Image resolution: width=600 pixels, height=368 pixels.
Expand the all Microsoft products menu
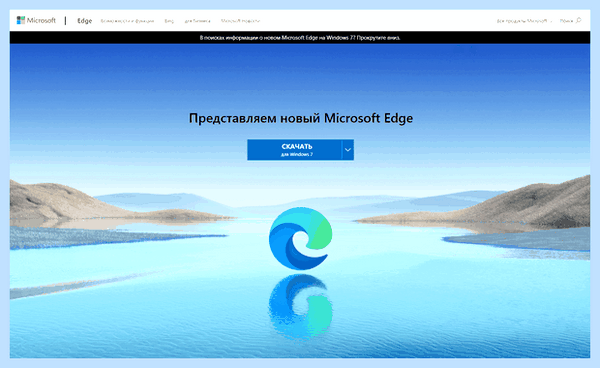pyautogui.click(x=524, y=21)
